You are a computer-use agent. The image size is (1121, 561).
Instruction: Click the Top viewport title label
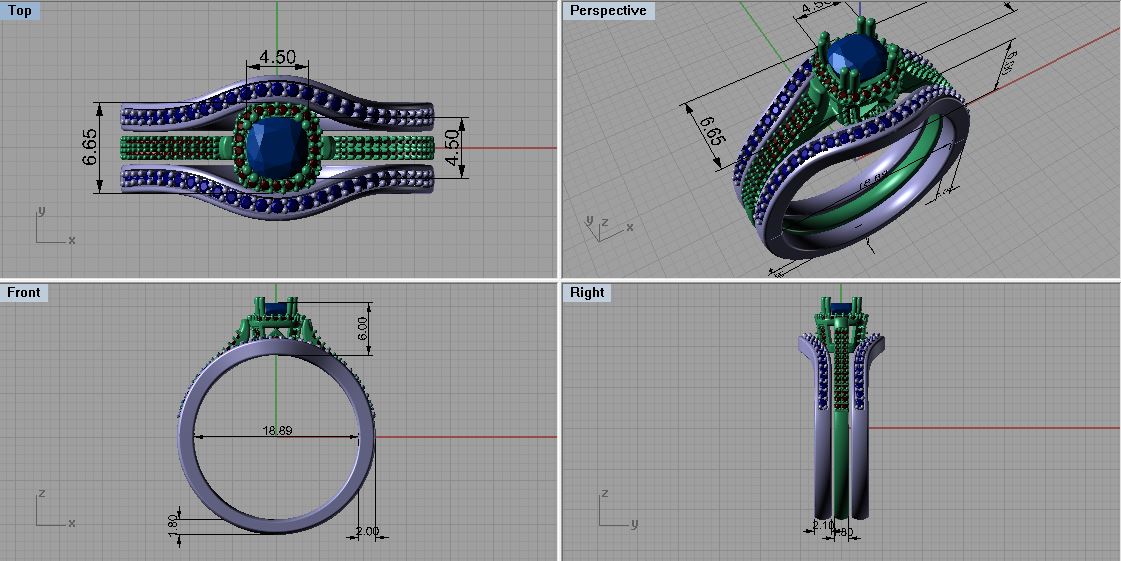pyautogui.click(x=20, y=11)
